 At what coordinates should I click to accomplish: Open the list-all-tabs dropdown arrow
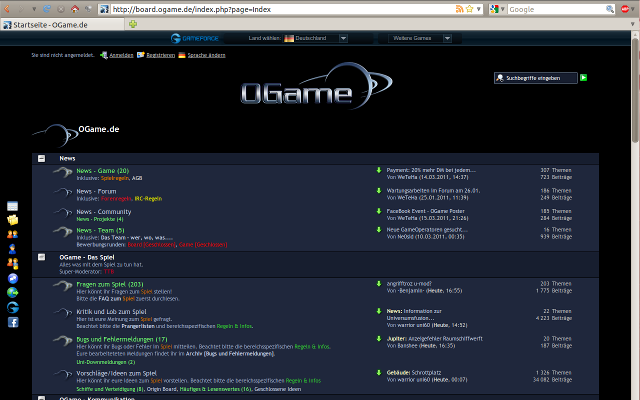(x=633, y=24)
